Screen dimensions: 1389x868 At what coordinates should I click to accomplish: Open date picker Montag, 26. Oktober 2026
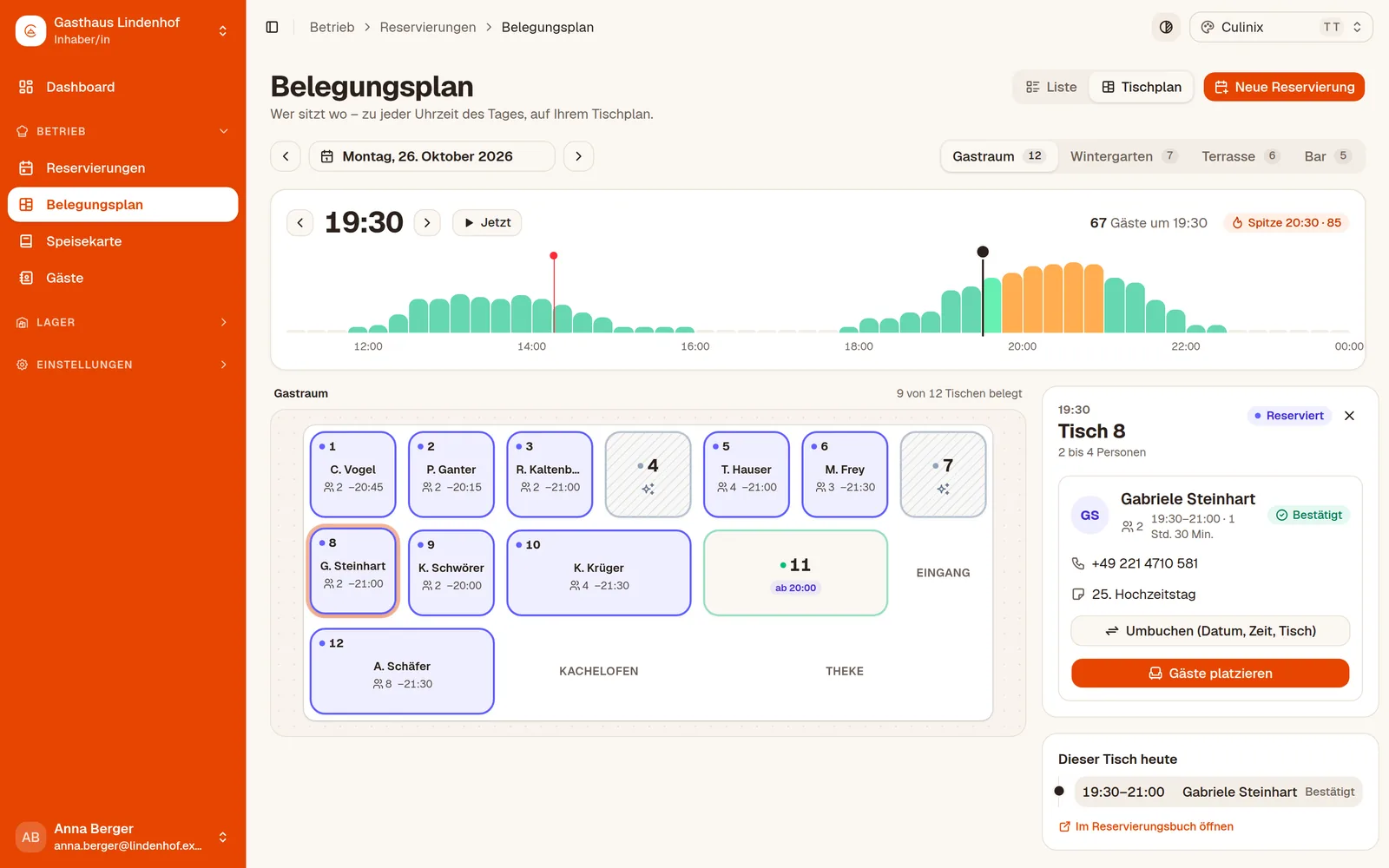[x=431, y=156]
